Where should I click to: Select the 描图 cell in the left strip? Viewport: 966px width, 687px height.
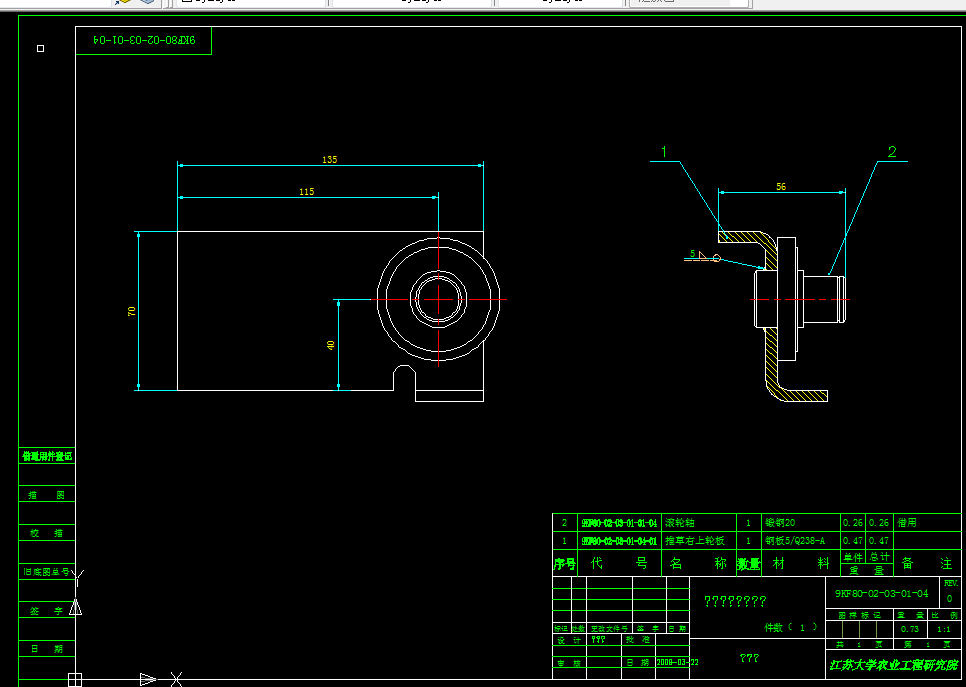coord(47,495)
